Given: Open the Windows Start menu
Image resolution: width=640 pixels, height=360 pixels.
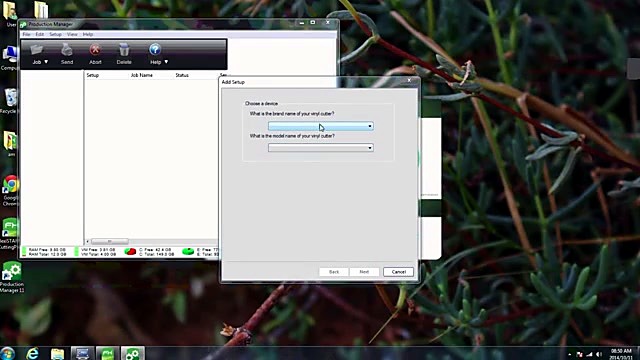Looking at the screenshot, I should point(7,353).
